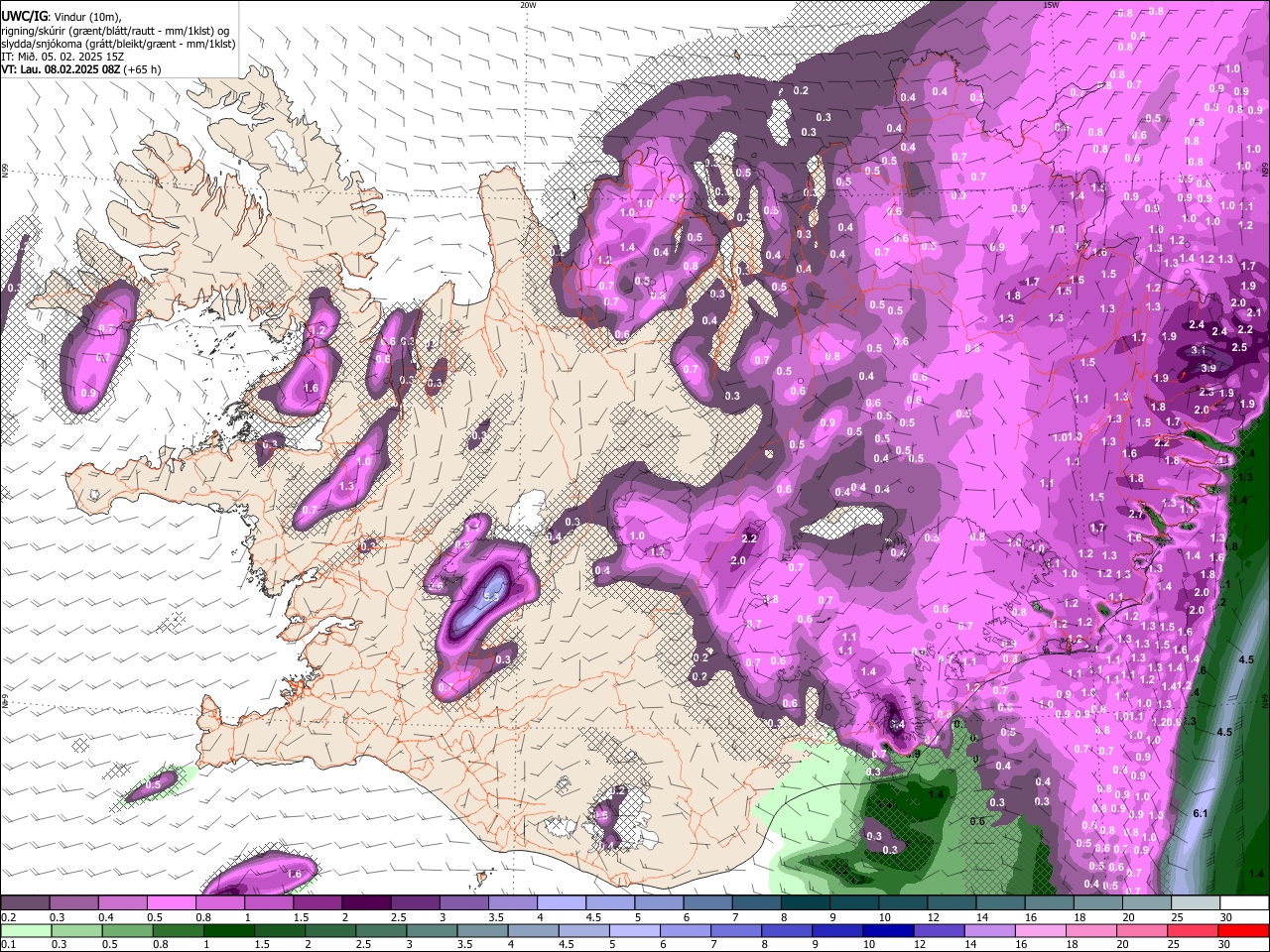The image size is (1270, 952).
Task: Click the 2.1 precipitation value on the map
Action: [x=1253, y=312]
